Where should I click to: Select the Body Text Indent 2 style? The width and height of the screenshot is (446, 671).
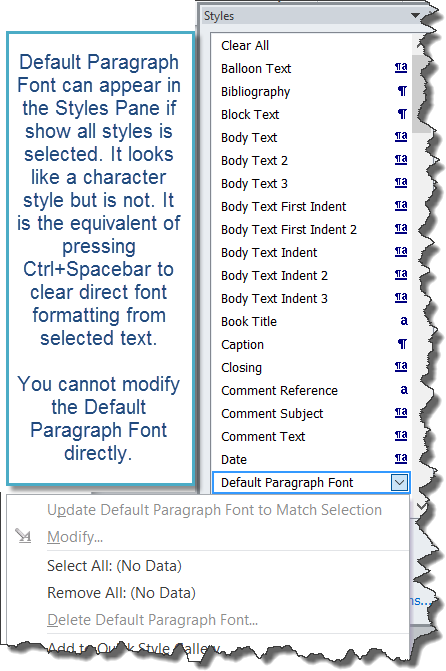274,276
